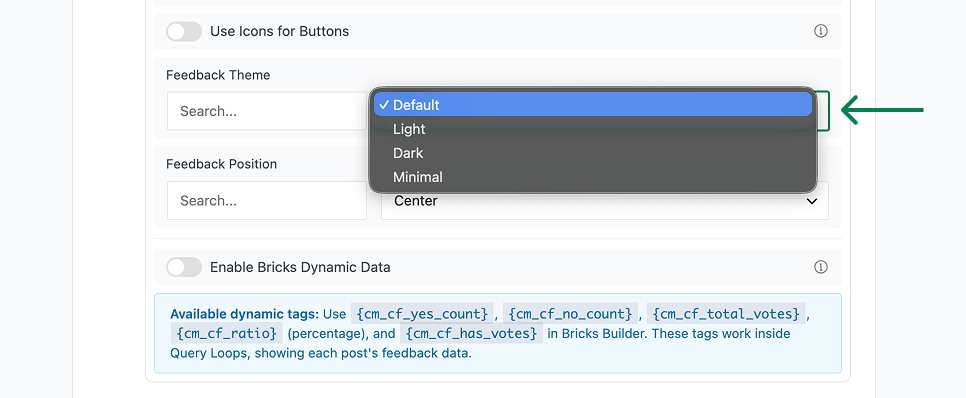Image resolution: width=966 pixels, height=398 pixels.
Task: Click Feedback Theme search field
Action: (267, 111)
